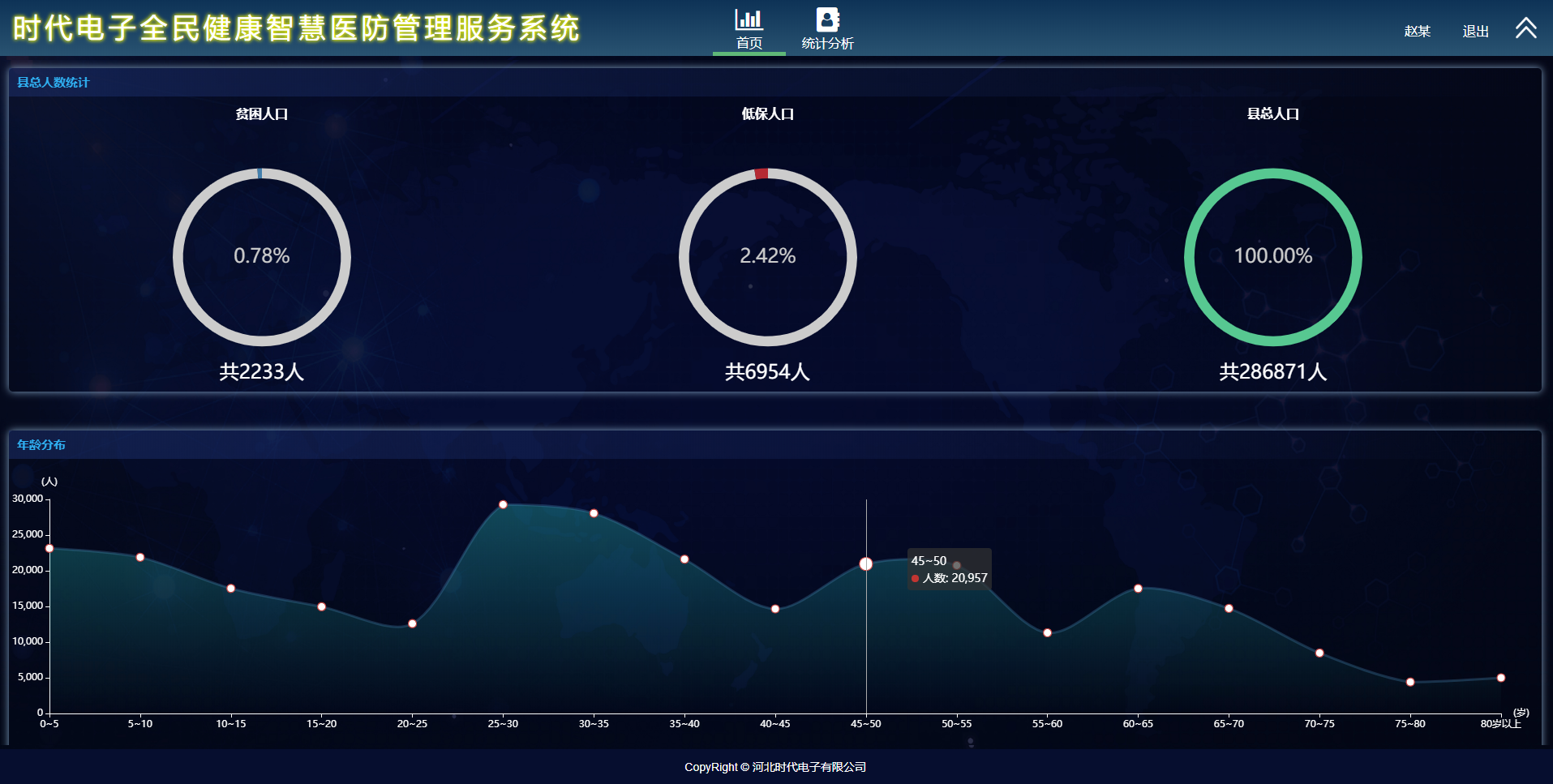Screen dimensions: 1553x784
Task: Click the 退出 logout link
Action: coord(1475,32)
